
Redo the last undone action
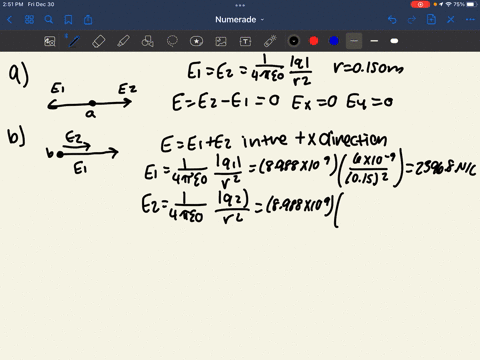412,20
